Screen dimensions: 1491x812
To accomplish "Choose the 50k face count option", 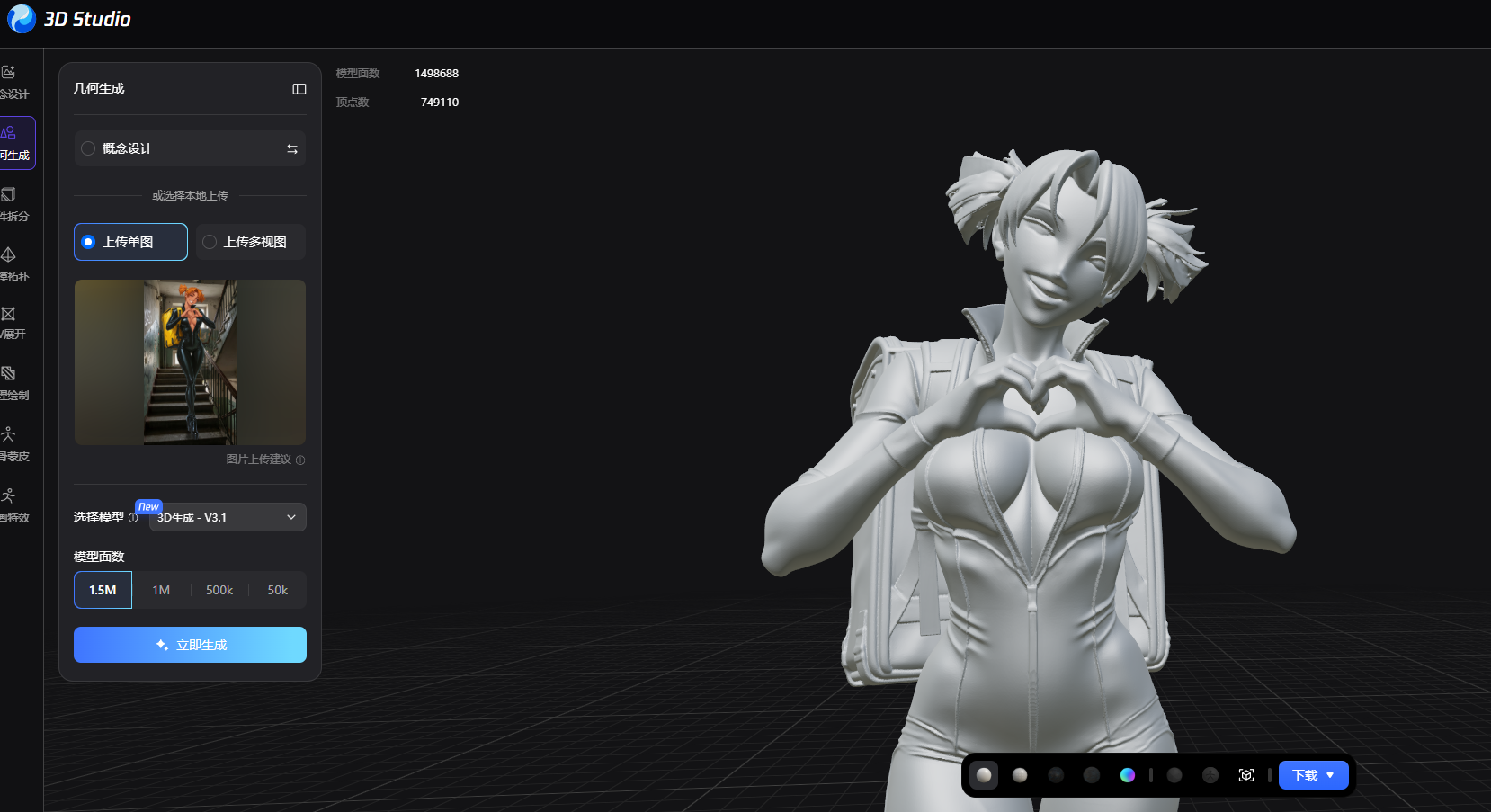I will [x=278, y=590].
